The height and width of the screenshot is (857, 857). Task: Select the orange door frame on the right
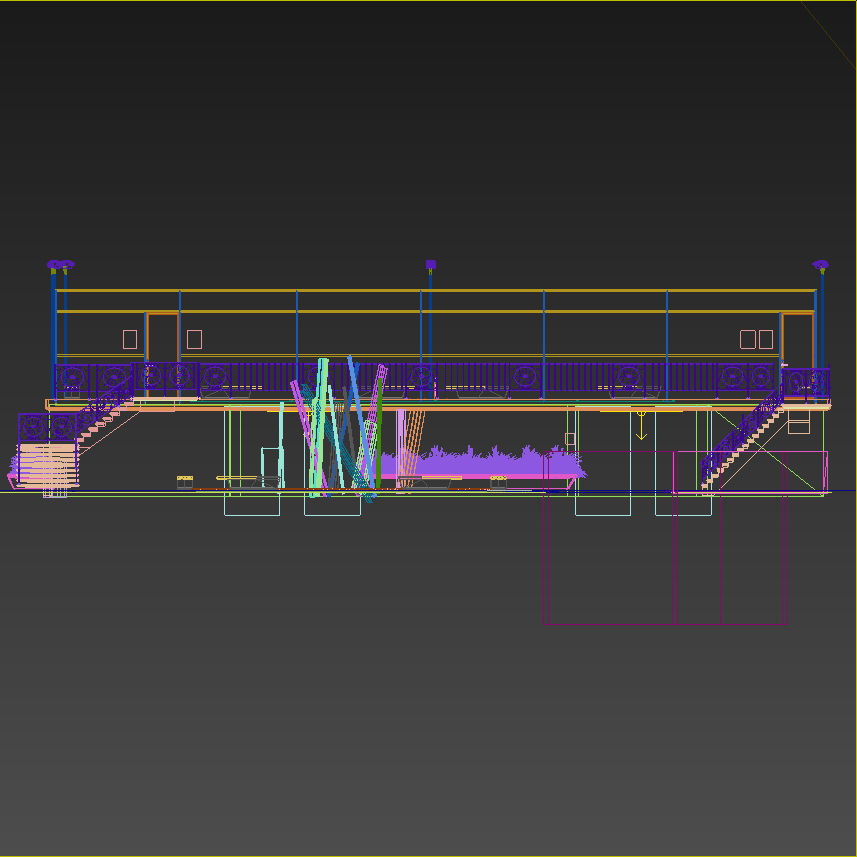click(x=798, y=340)
